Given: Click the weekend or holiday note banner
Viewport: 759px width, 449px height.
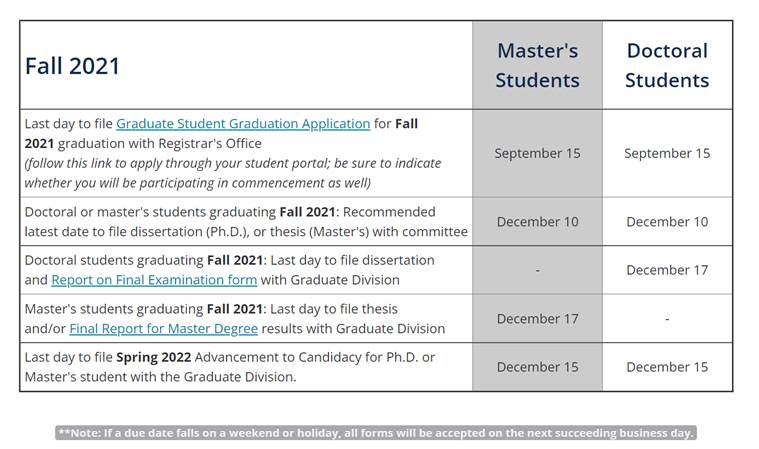Looking at the screenshot, I should (376, 433).
